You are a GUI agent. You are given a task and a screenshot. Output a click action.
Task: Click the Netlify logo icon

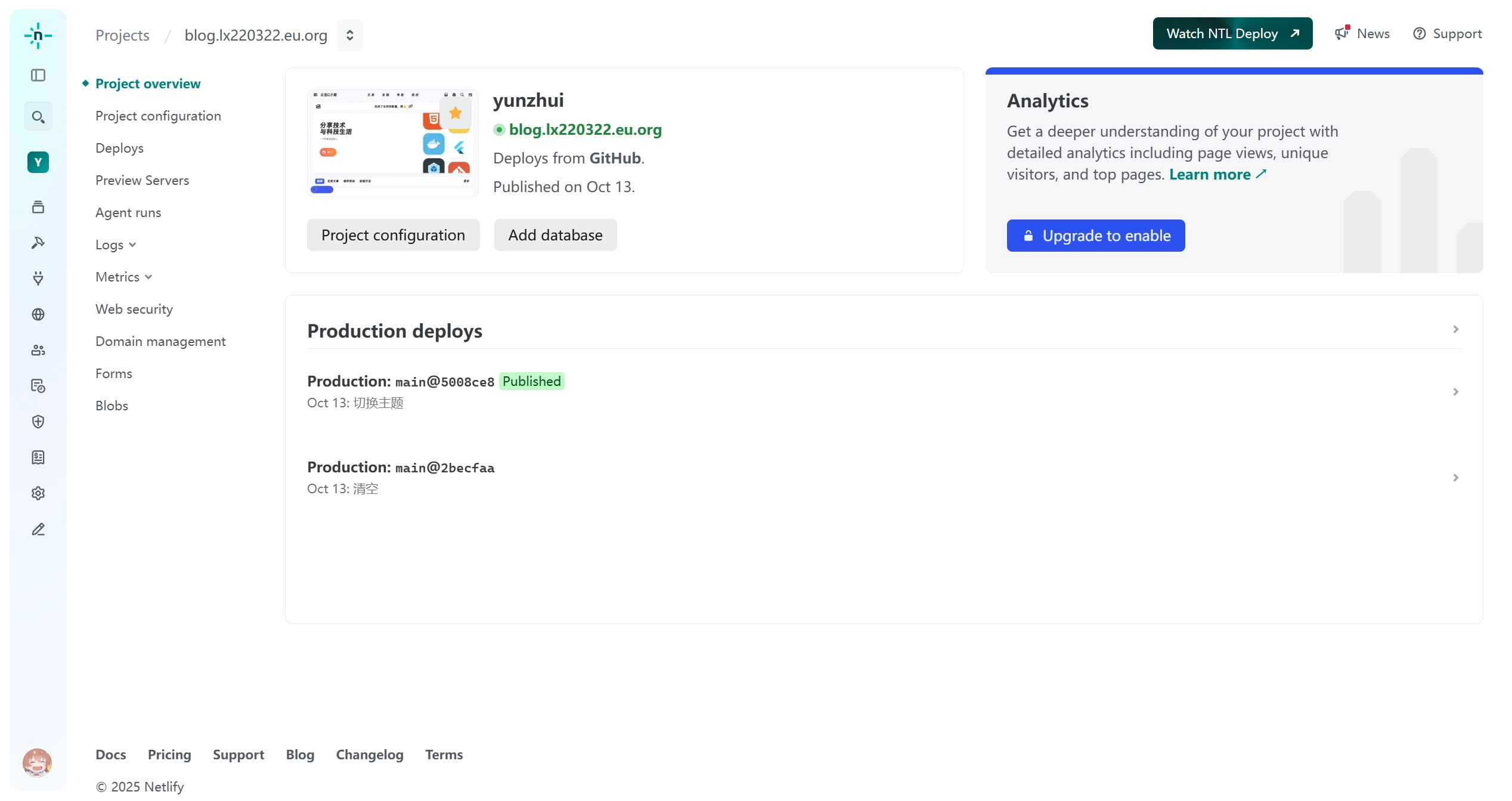coord(38,36)
